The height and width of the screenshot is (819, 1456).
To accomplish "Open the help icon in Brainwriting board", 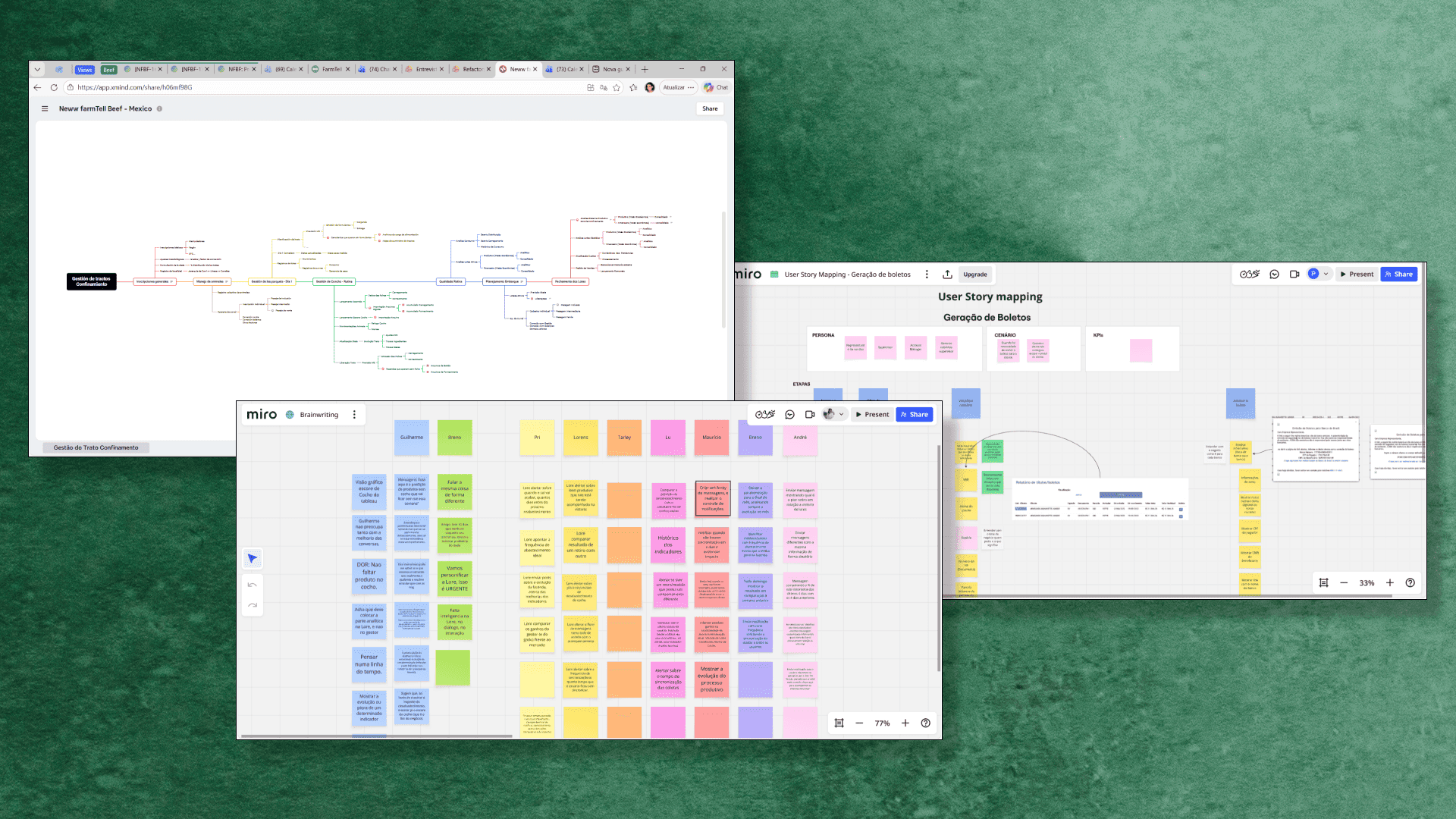I will click(925, 723).
